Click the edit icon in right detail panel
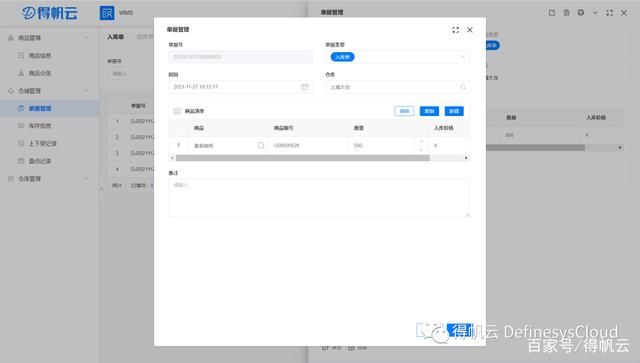 tap(551, 13)
